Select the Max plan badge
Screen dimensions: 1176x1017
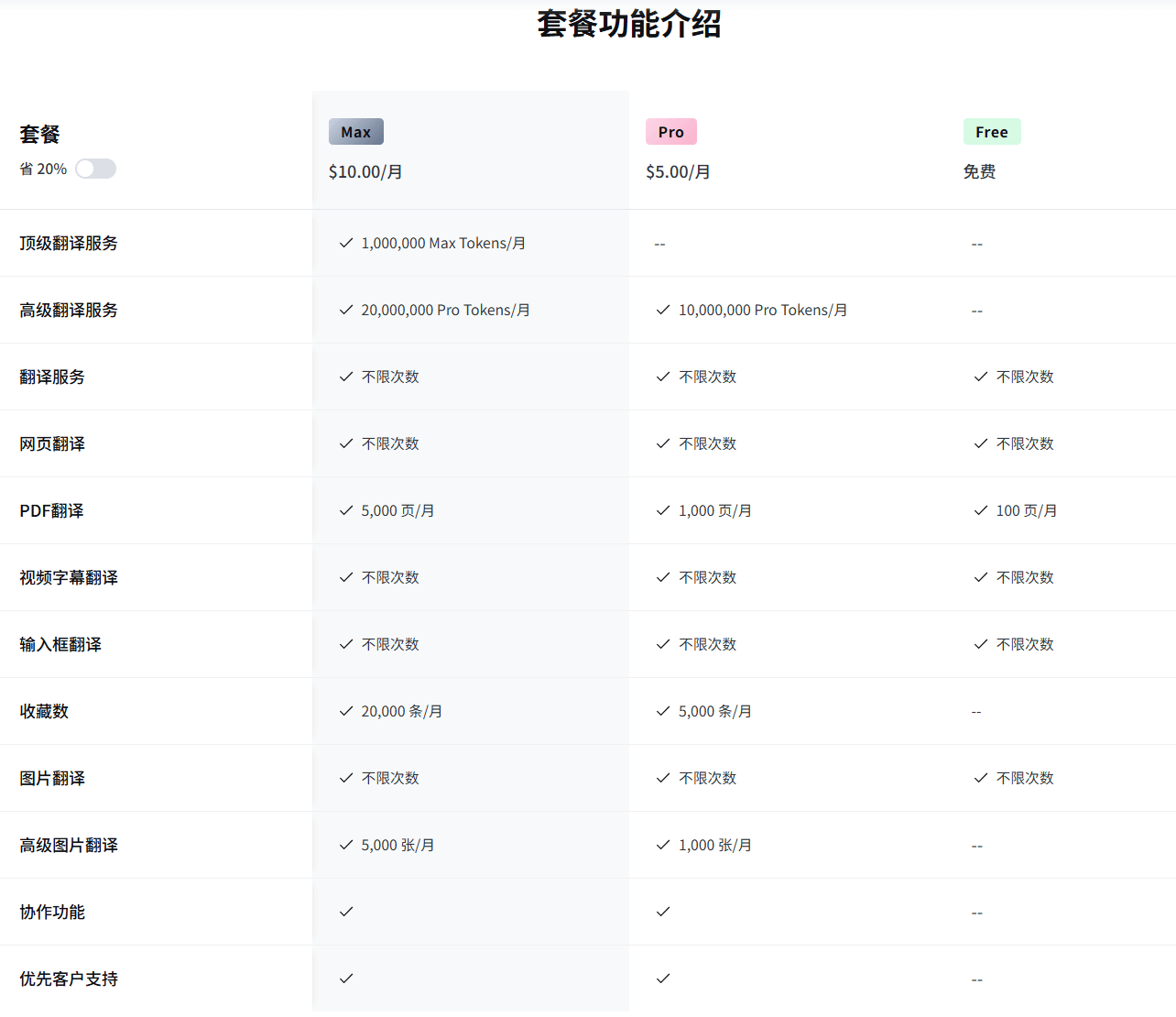(x=355, y=131)
